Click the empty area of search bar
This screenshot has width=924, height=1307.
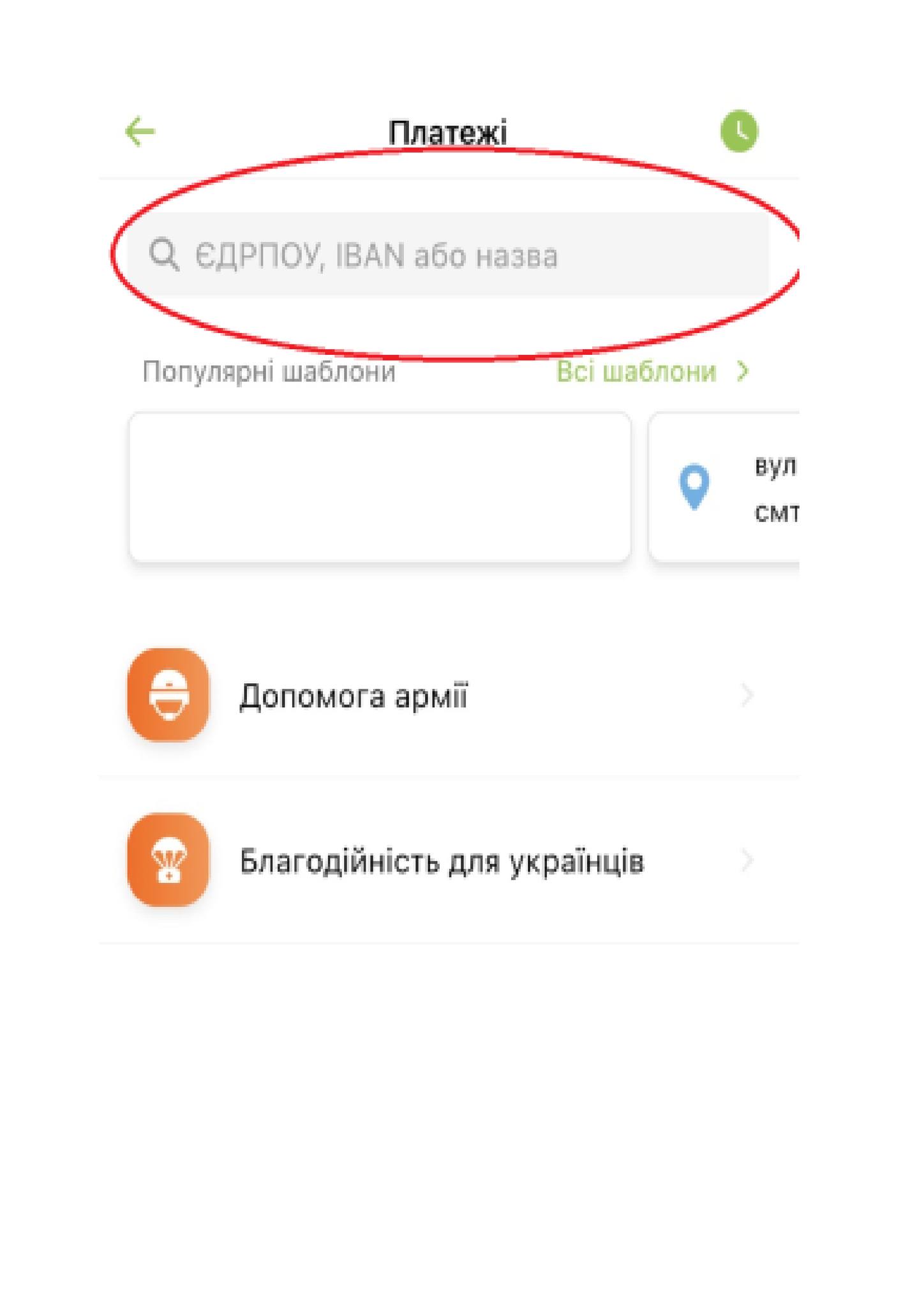pyautogui.click(x=664, y=255)
